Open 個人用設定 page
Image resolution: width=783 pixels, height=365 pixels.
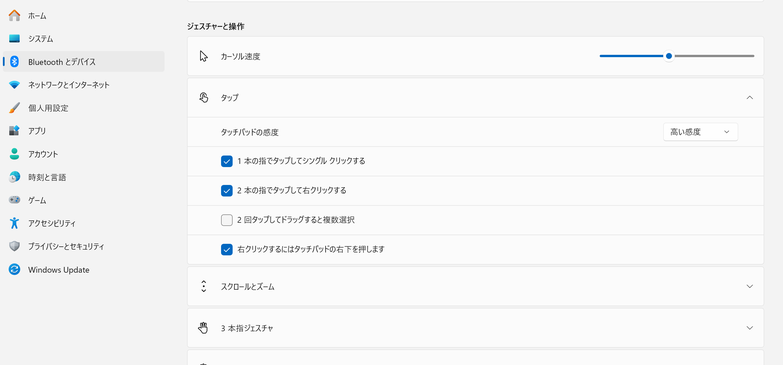pyautogui.click(x=83, y=108)
